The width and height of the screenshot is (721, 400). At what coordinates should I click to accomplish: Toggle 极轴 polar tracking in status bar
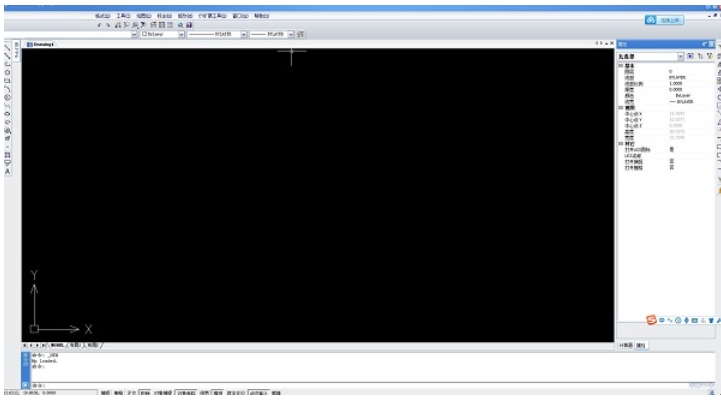(145, 393)
